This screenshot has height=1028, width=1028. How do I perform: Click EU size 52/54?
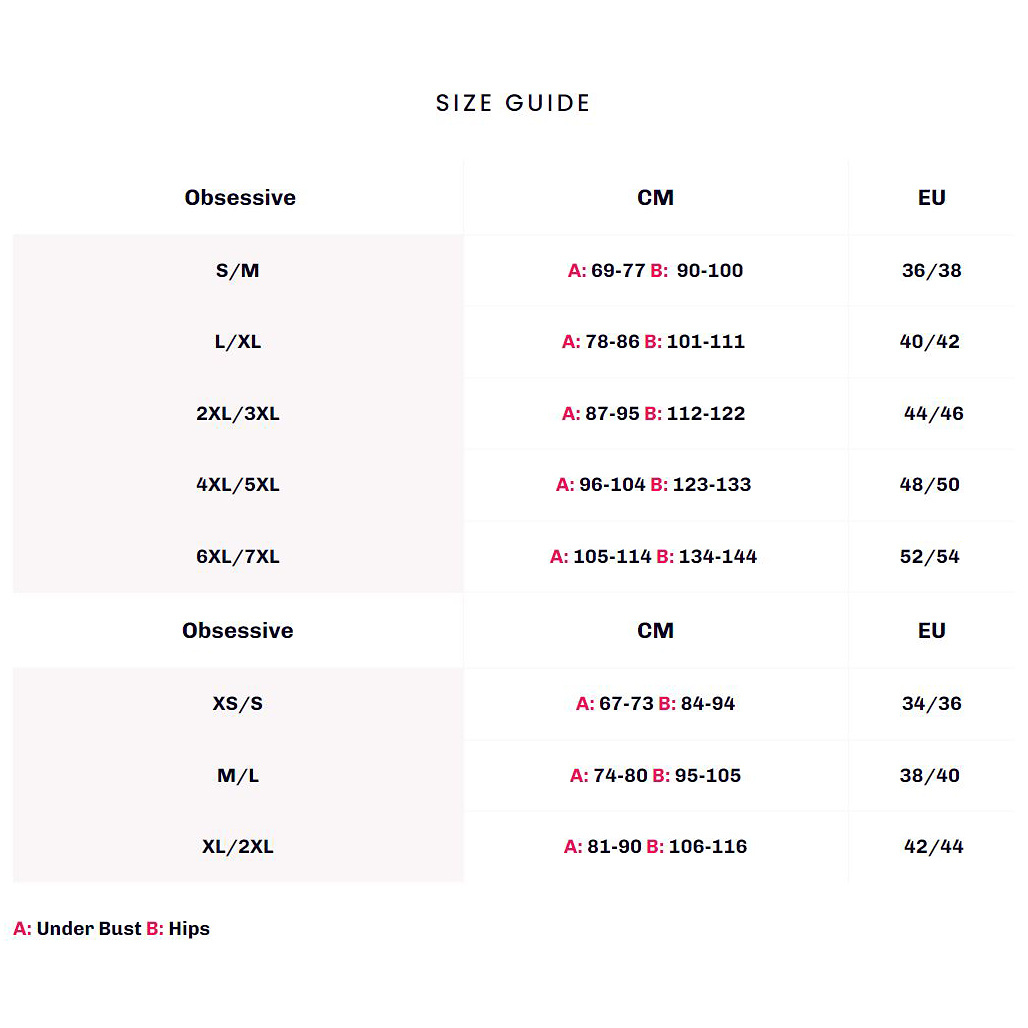tap(930, 556)
